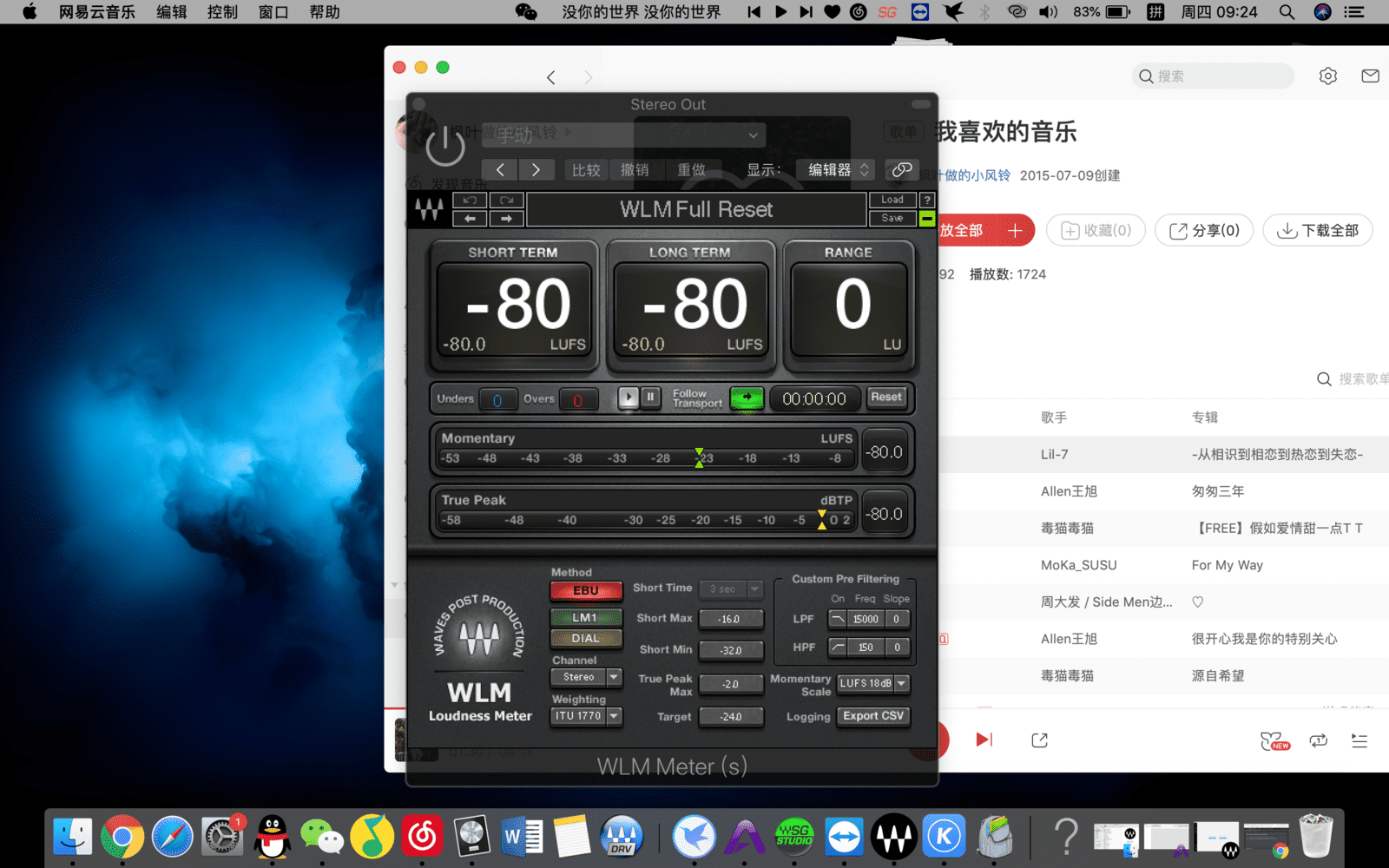This screenshot has height=868, width=1389.
Task: Go to next preset with right chevron
Action: tap(537, 170)
